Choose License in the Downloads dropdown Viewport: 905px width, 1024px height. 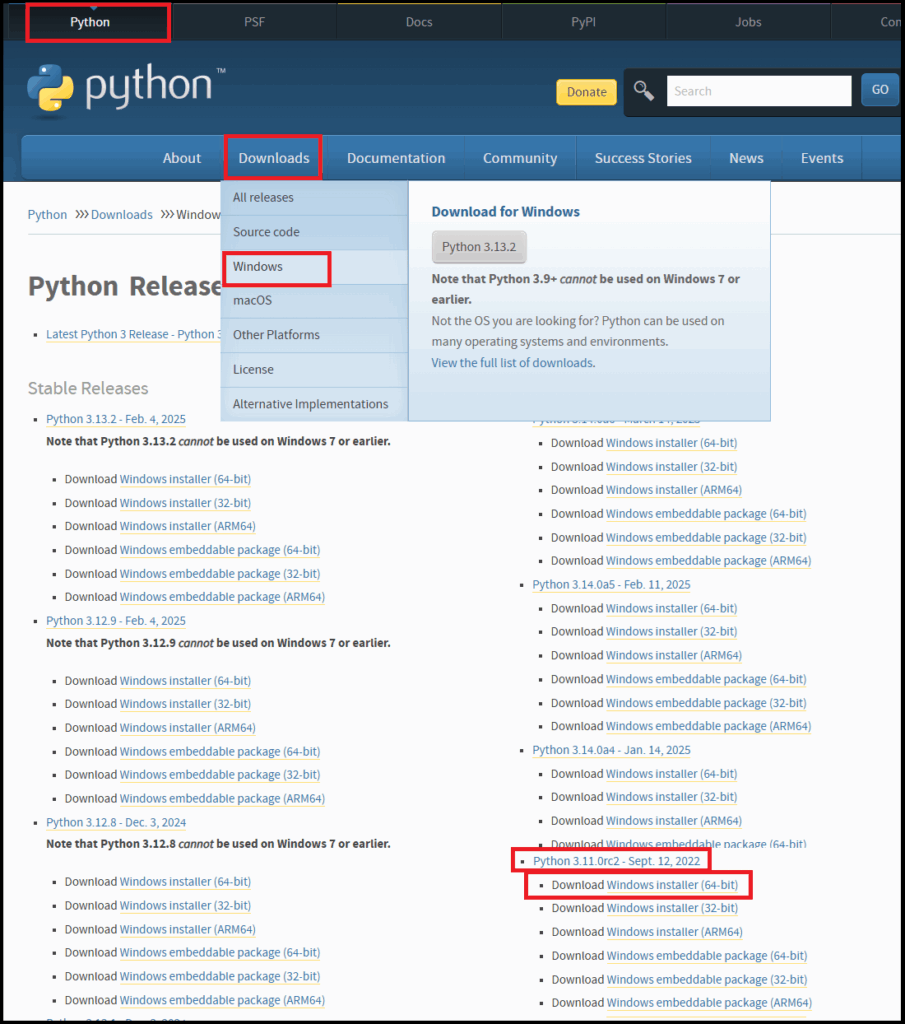point(314,370)
